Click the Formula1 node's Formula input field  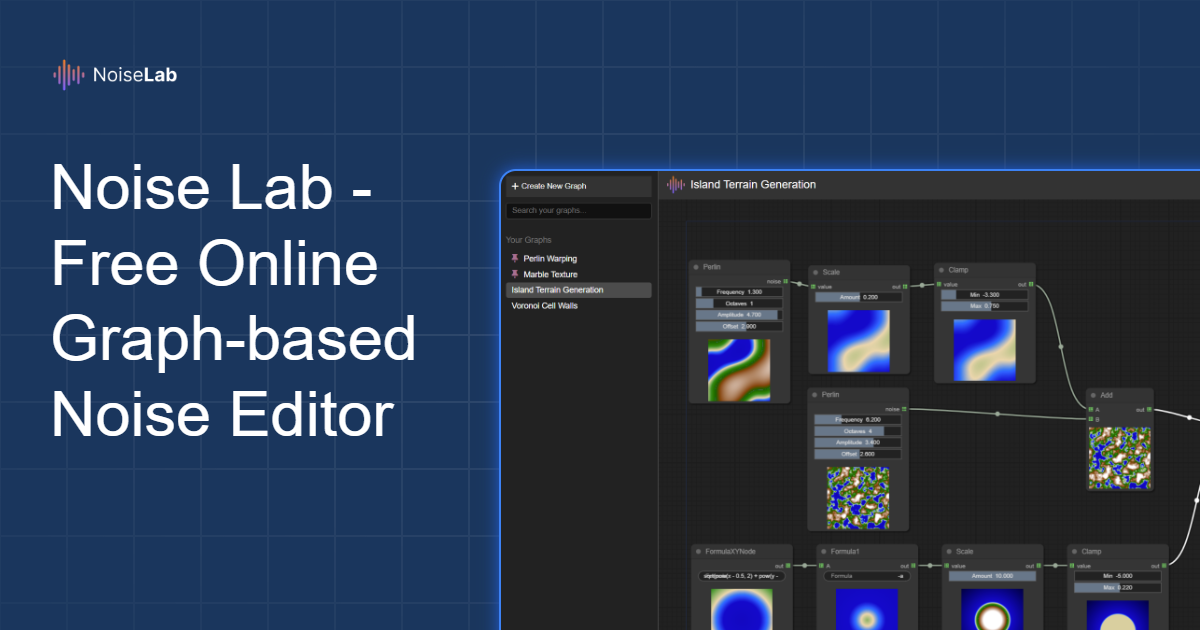pyautogui.click(x=866, y=576)
